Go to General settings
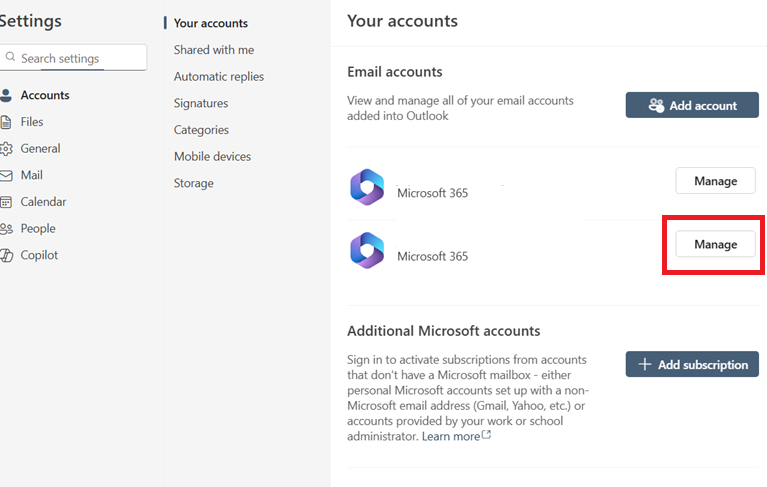Screen dimensions: 767x487 pyautogui.click(x=40, y=149)
